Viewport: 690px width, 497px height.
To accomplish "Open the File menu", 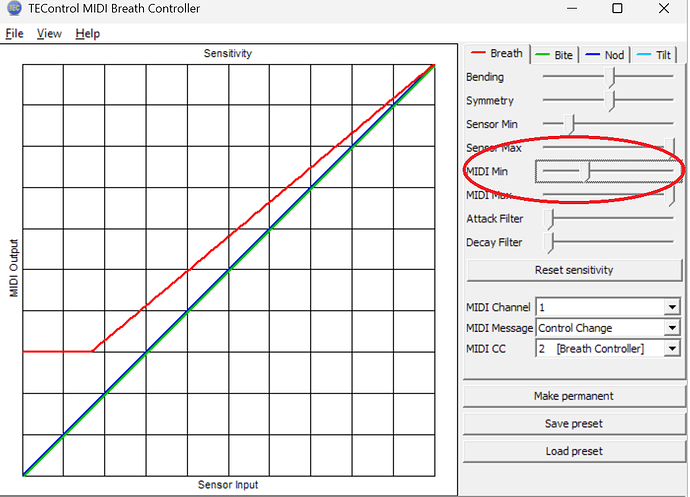I will 14,33.
